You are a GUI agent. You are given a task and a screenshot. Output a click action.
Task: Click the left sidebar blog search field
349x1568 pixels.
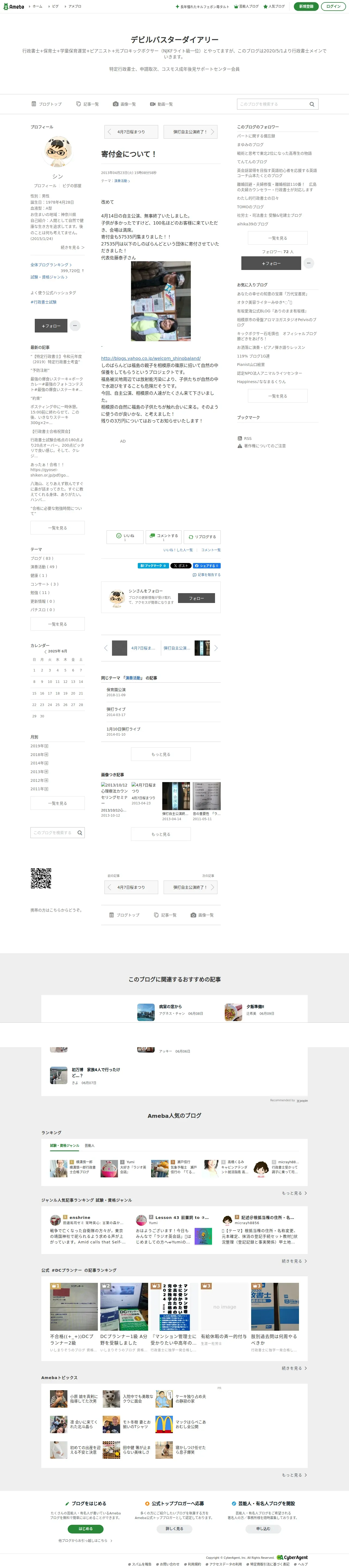click(54, 832)
